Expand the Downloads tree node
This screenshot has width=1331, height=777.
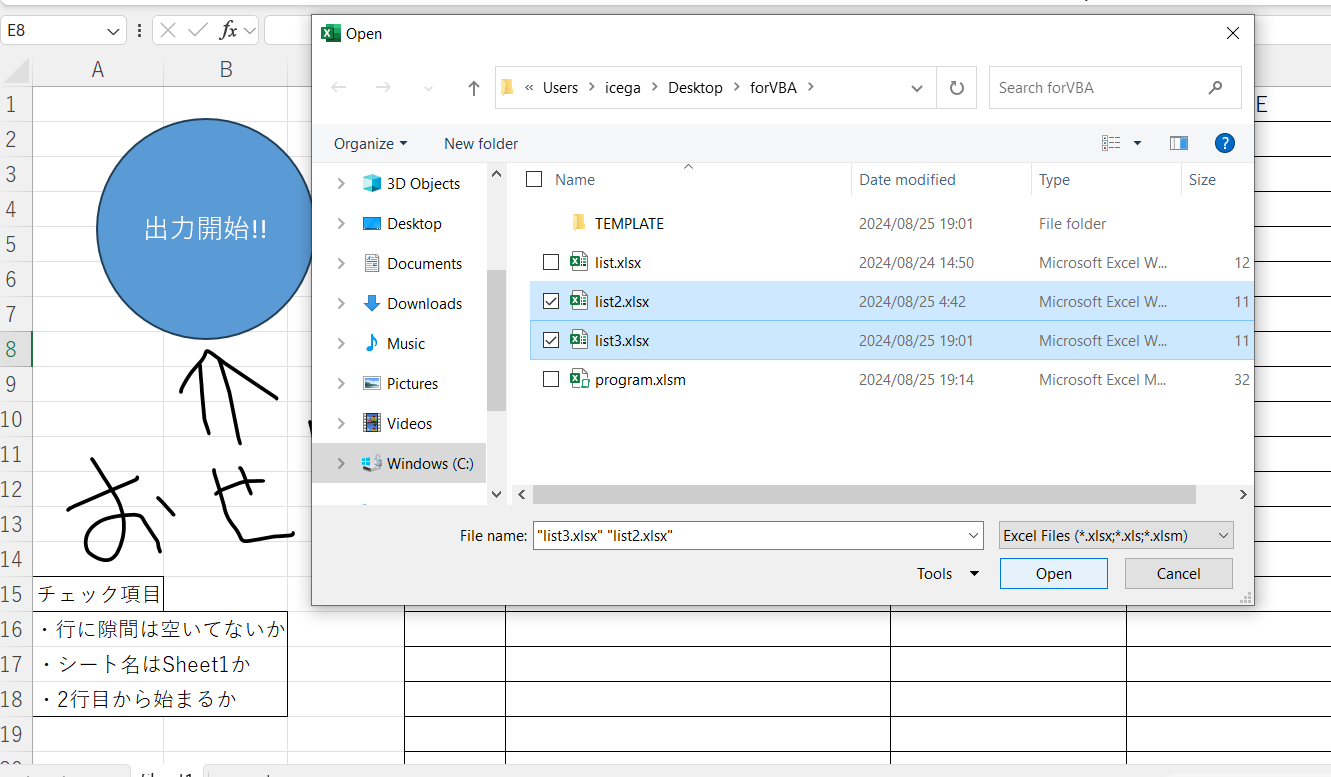point(341,303)
